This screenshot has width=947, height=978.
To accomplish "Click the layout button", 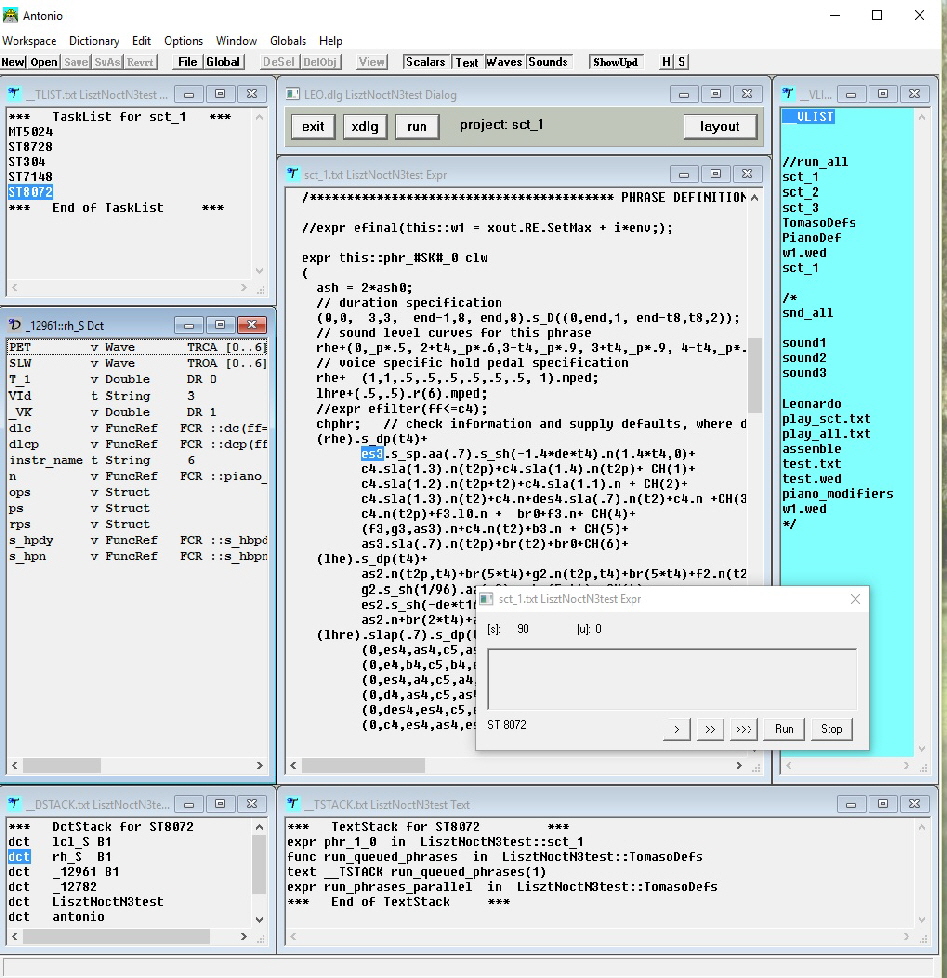I will coord(719,127).
